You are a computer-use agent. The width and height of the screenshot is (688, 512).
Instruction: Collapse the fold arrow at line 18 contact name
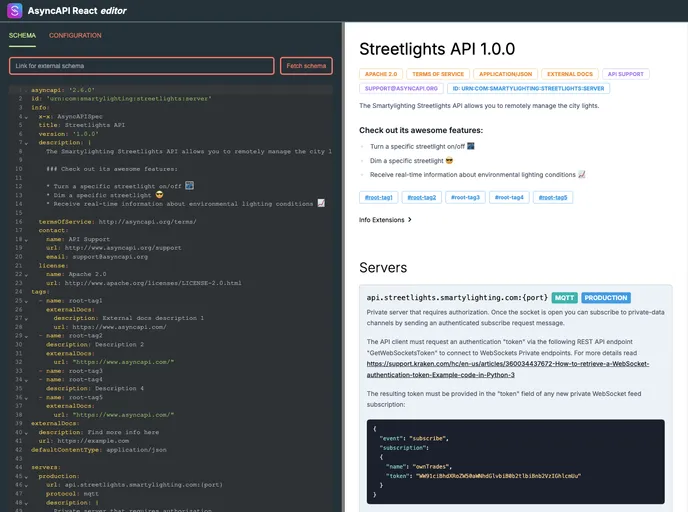[26, 240]
